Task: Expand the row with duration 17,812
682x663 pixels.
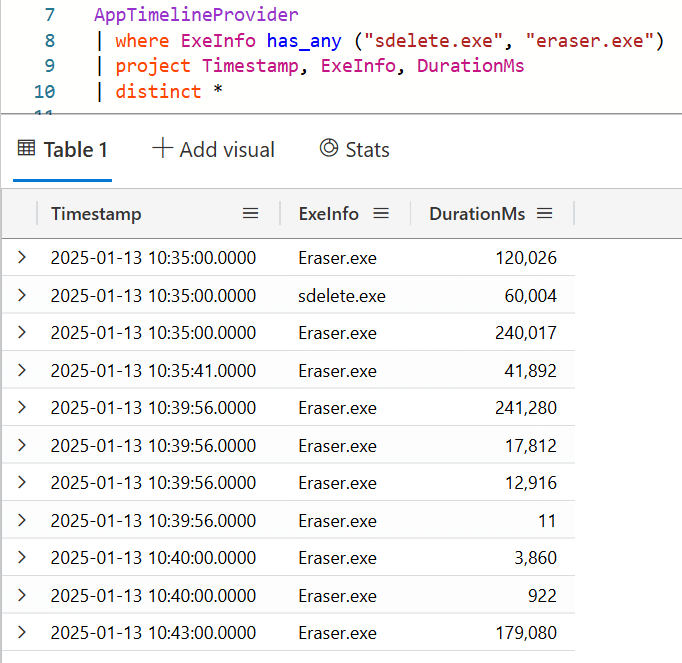Action: 22,446
